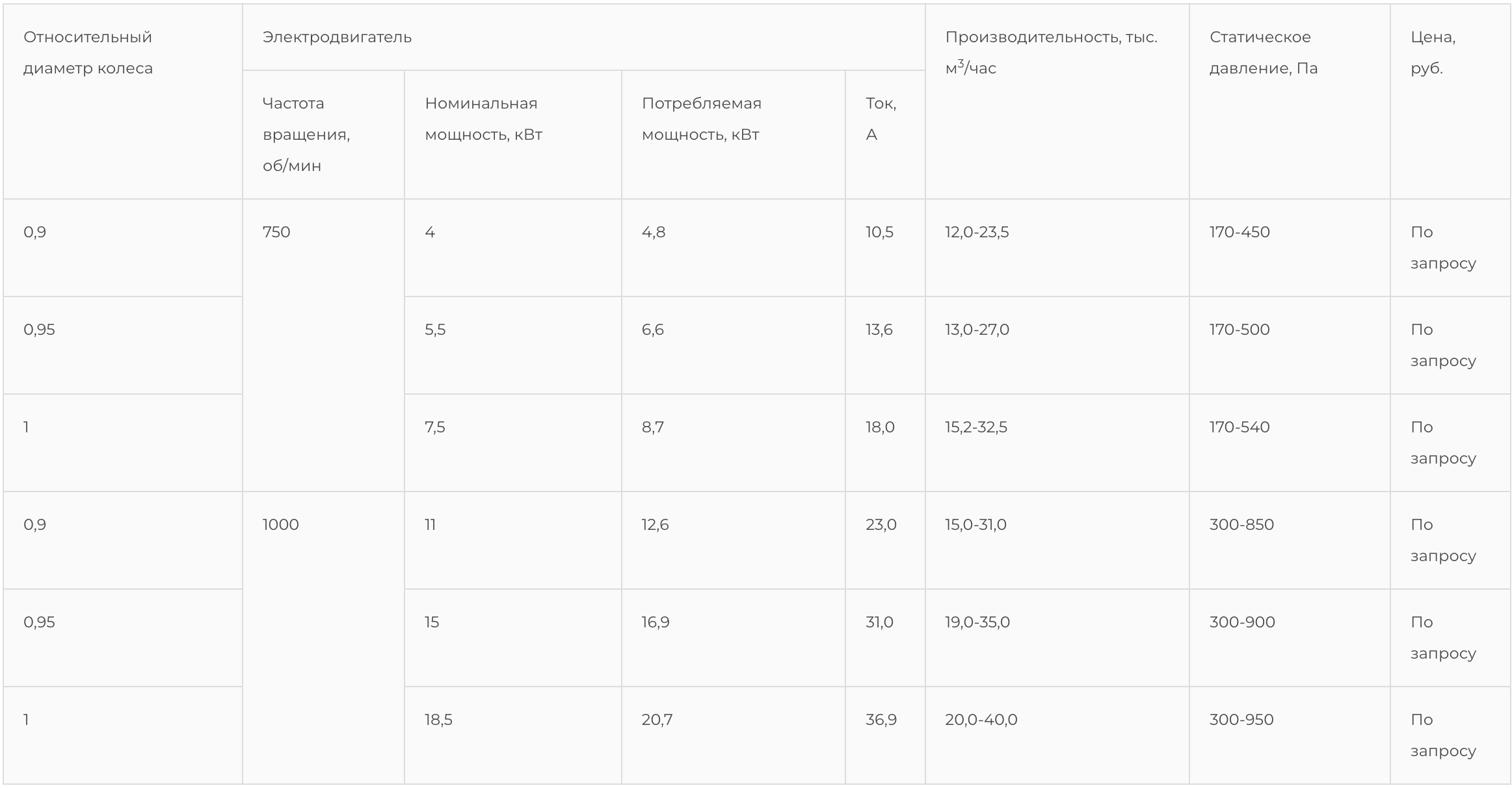Select the 18,5 nominal power cell

[438, 720]
